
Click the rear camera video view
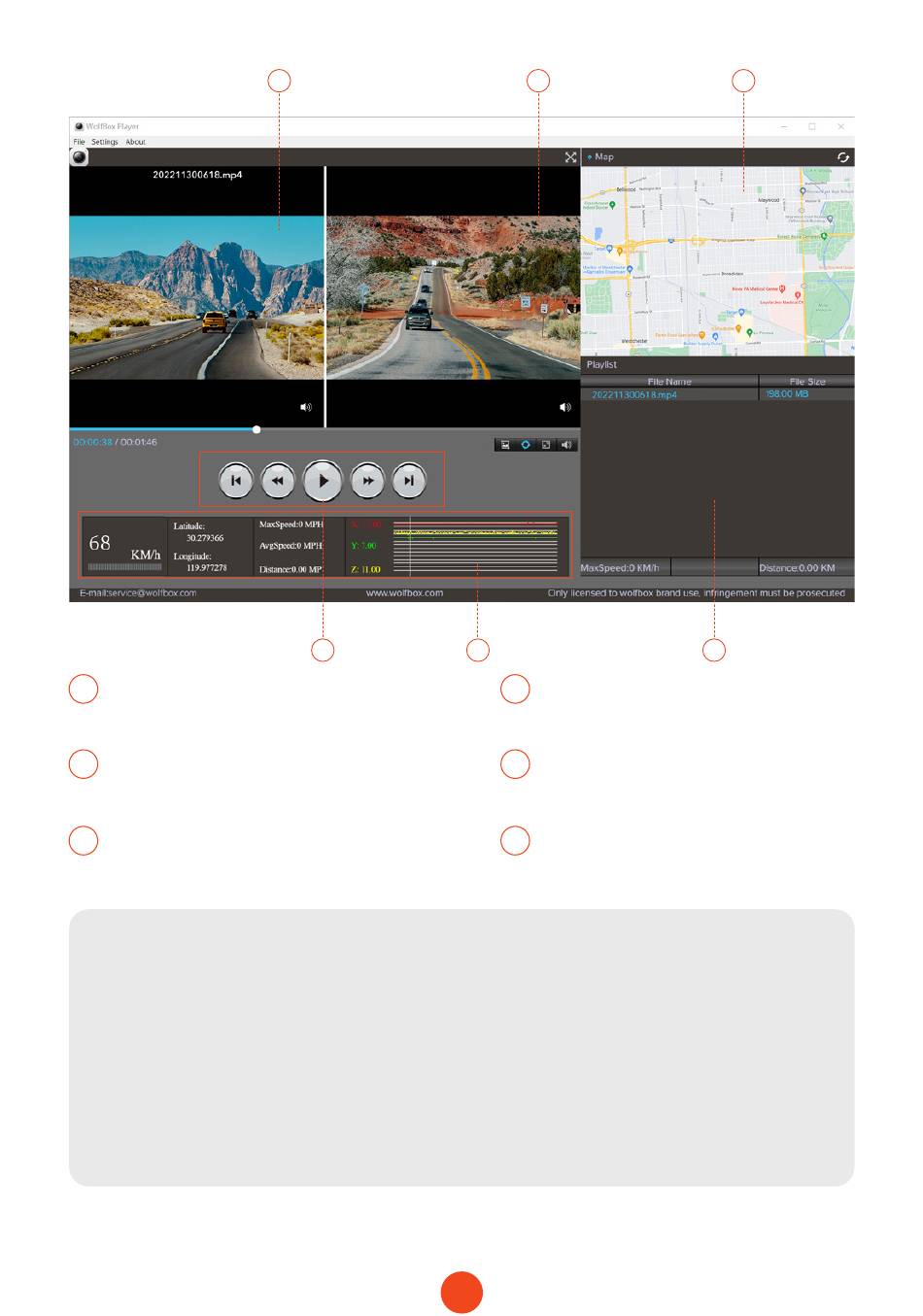(x=453, y=297)
